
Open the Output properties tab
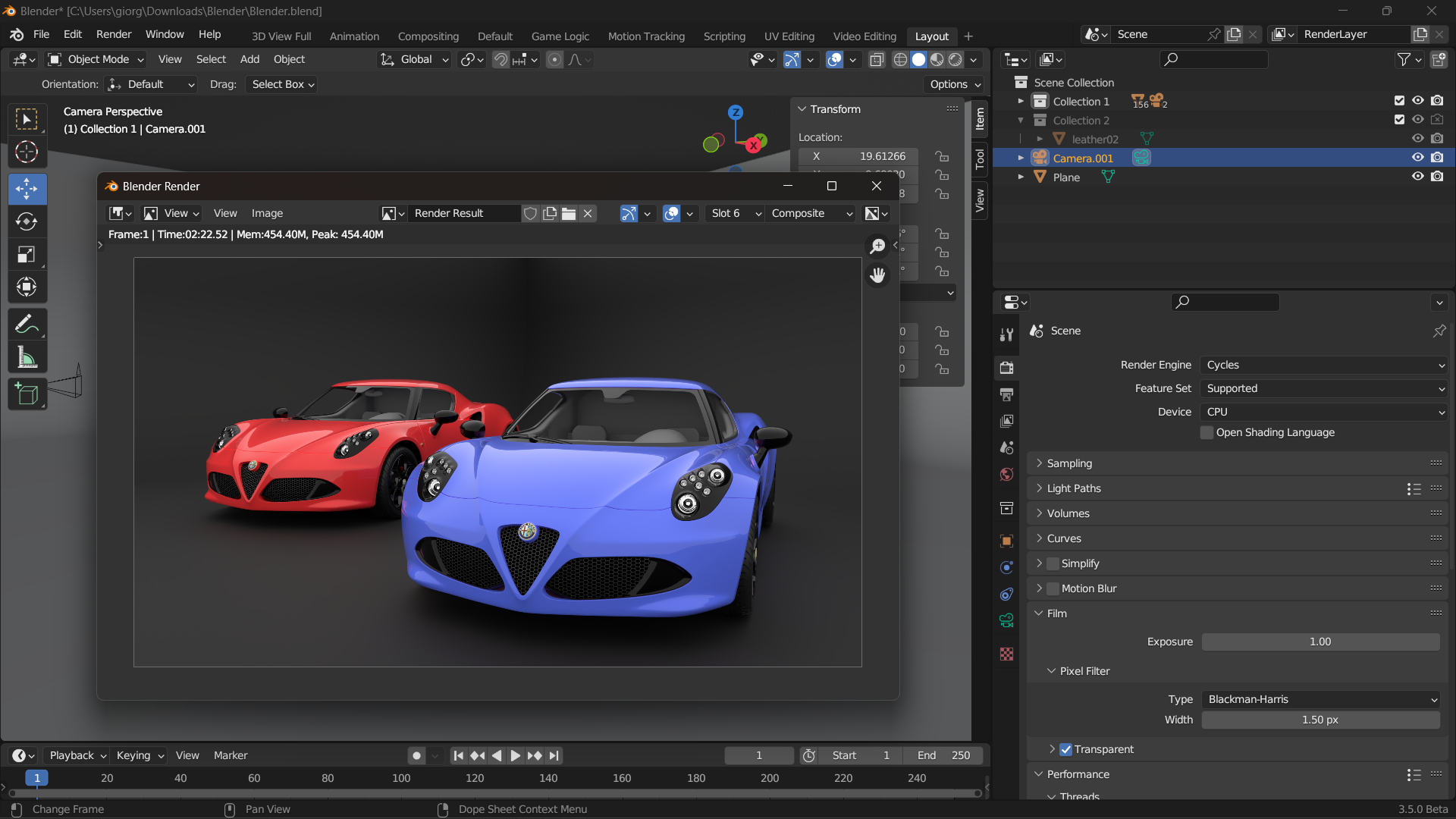click(1006, 394)
